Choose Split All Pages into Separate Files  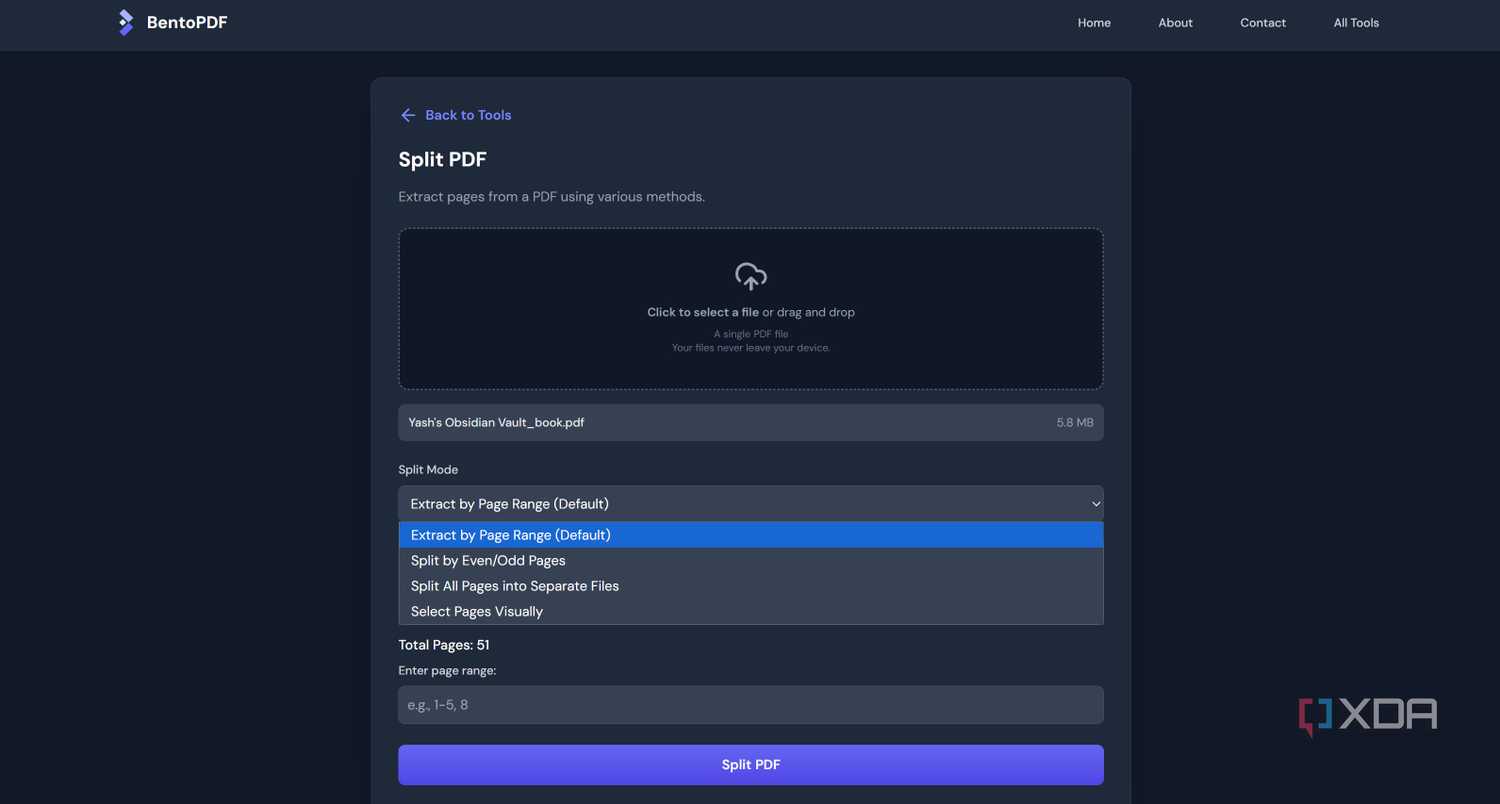point(751,586)
